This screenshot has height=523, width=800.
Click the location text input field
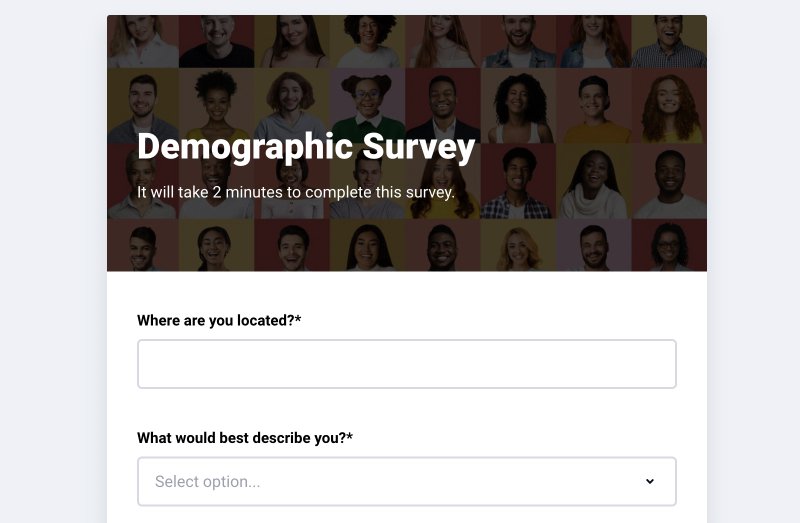point(406,364)
